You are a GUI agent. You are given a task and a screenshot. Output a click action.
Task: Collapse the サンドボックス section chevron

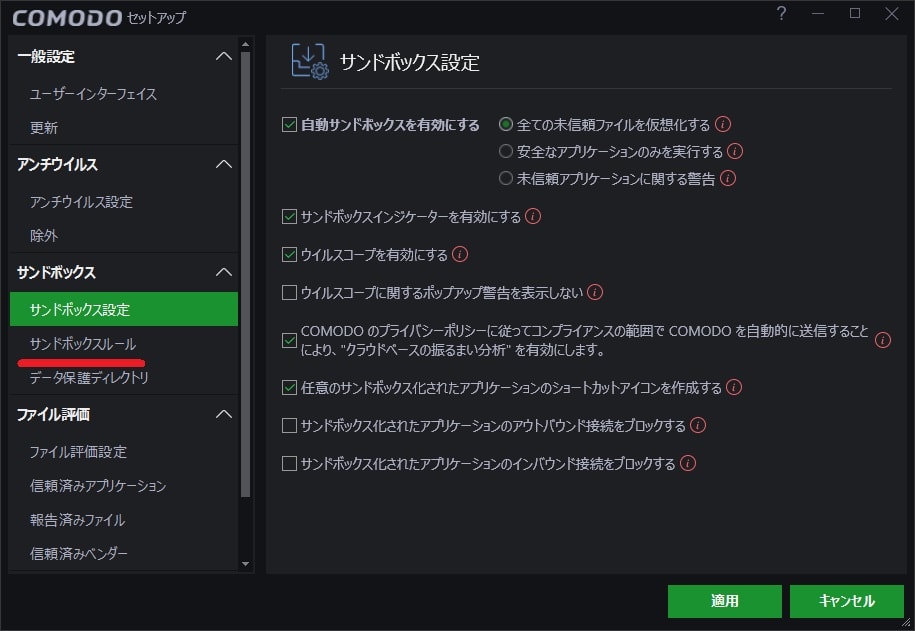tap(224, 272)
